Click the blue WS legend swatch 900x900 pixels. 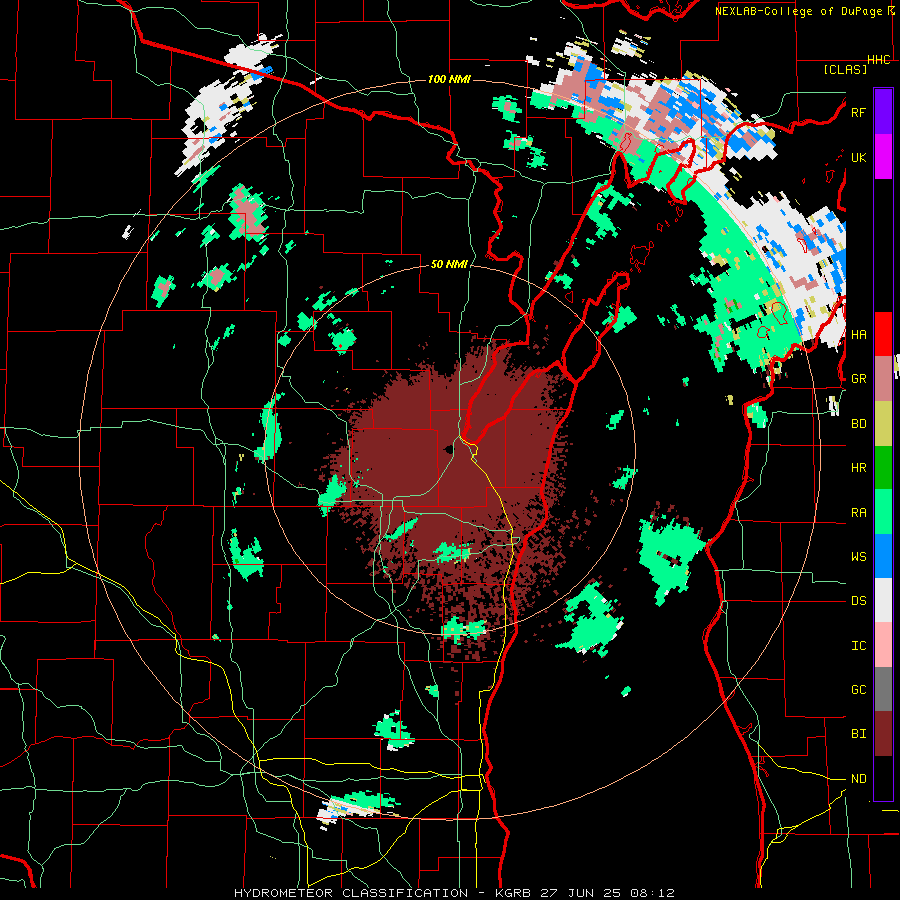(x=883, y=556)
